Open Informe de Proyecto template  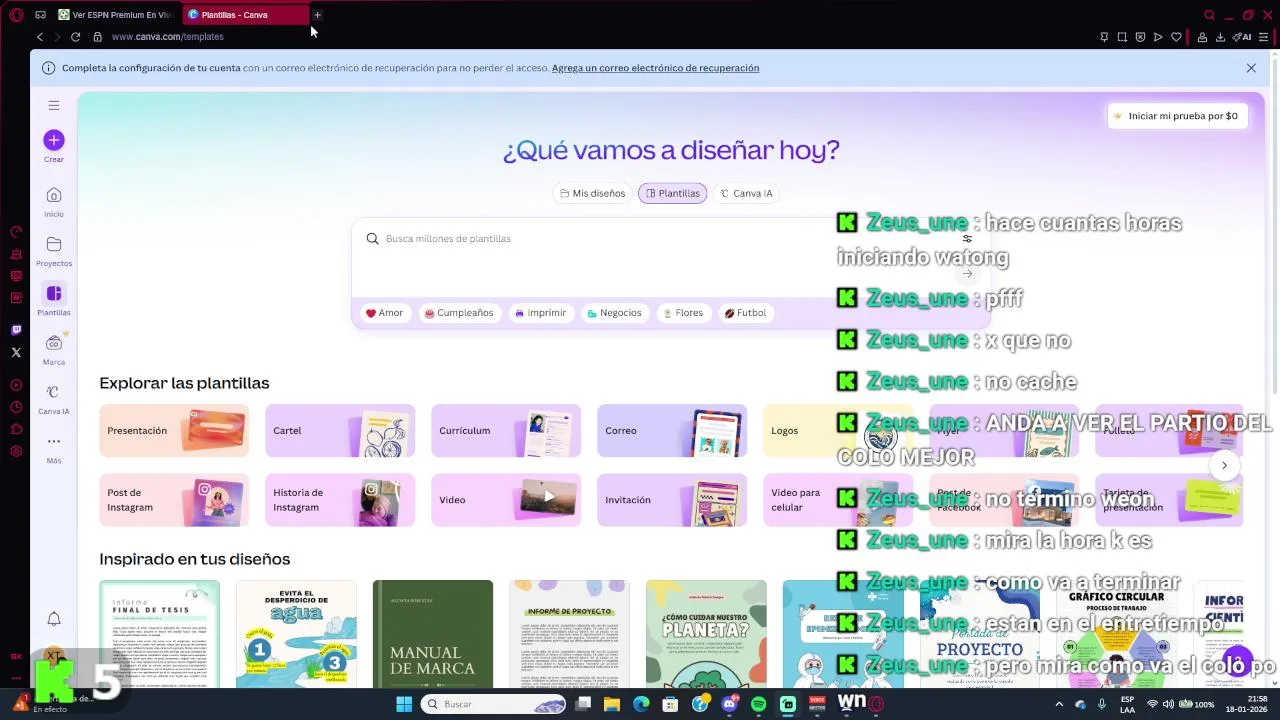point(569,634)
